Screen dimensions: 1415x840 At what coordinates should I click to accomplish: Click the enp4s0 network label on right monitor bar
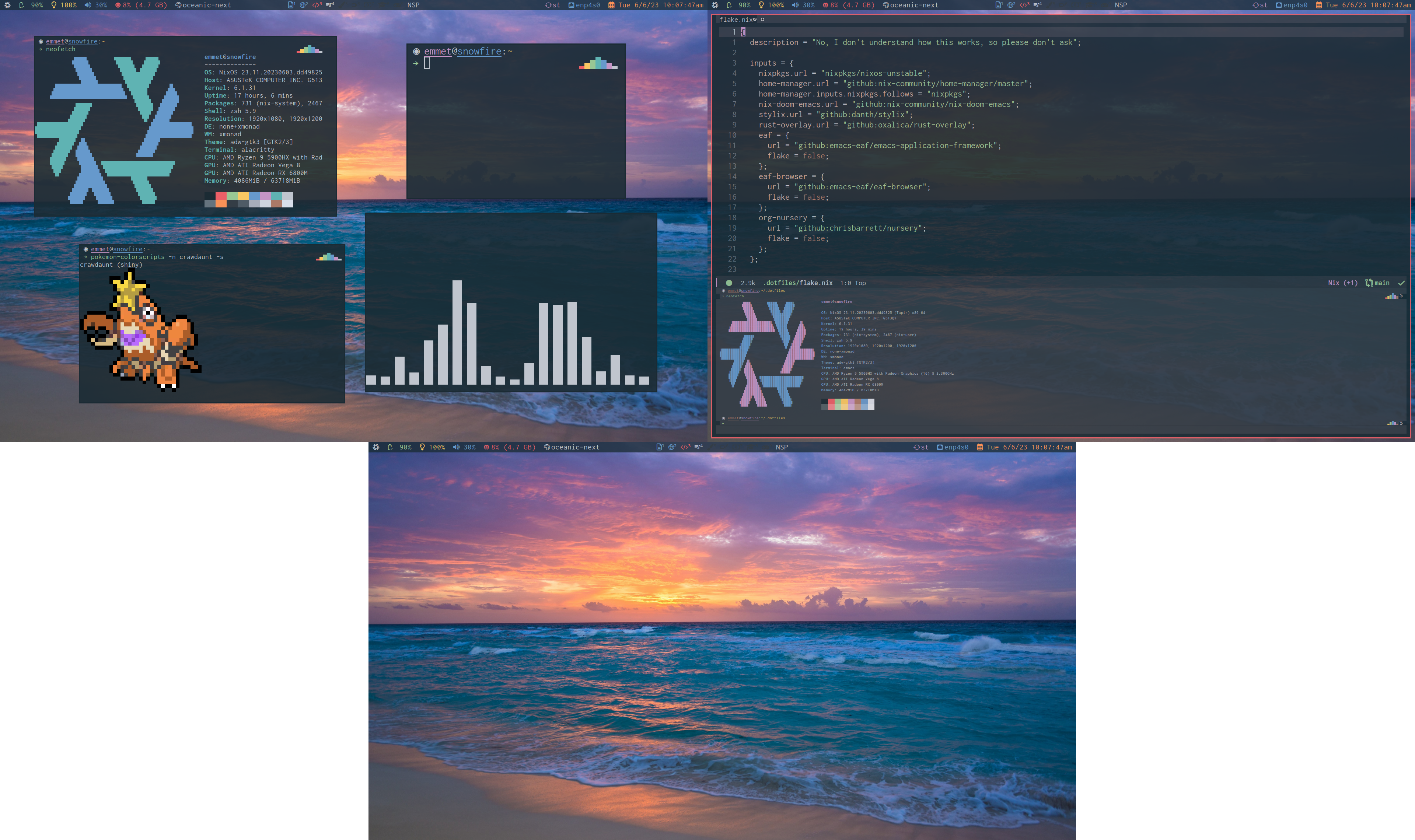1295,5
